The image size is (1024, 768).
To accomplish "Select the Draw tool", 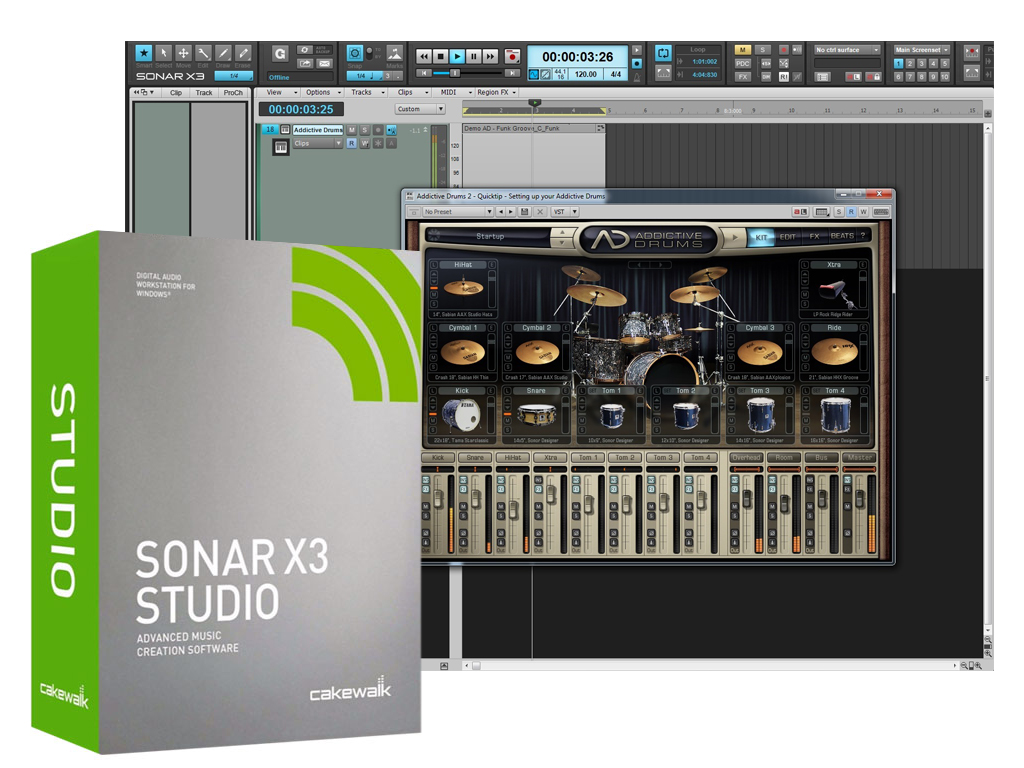I will [223, 53].
